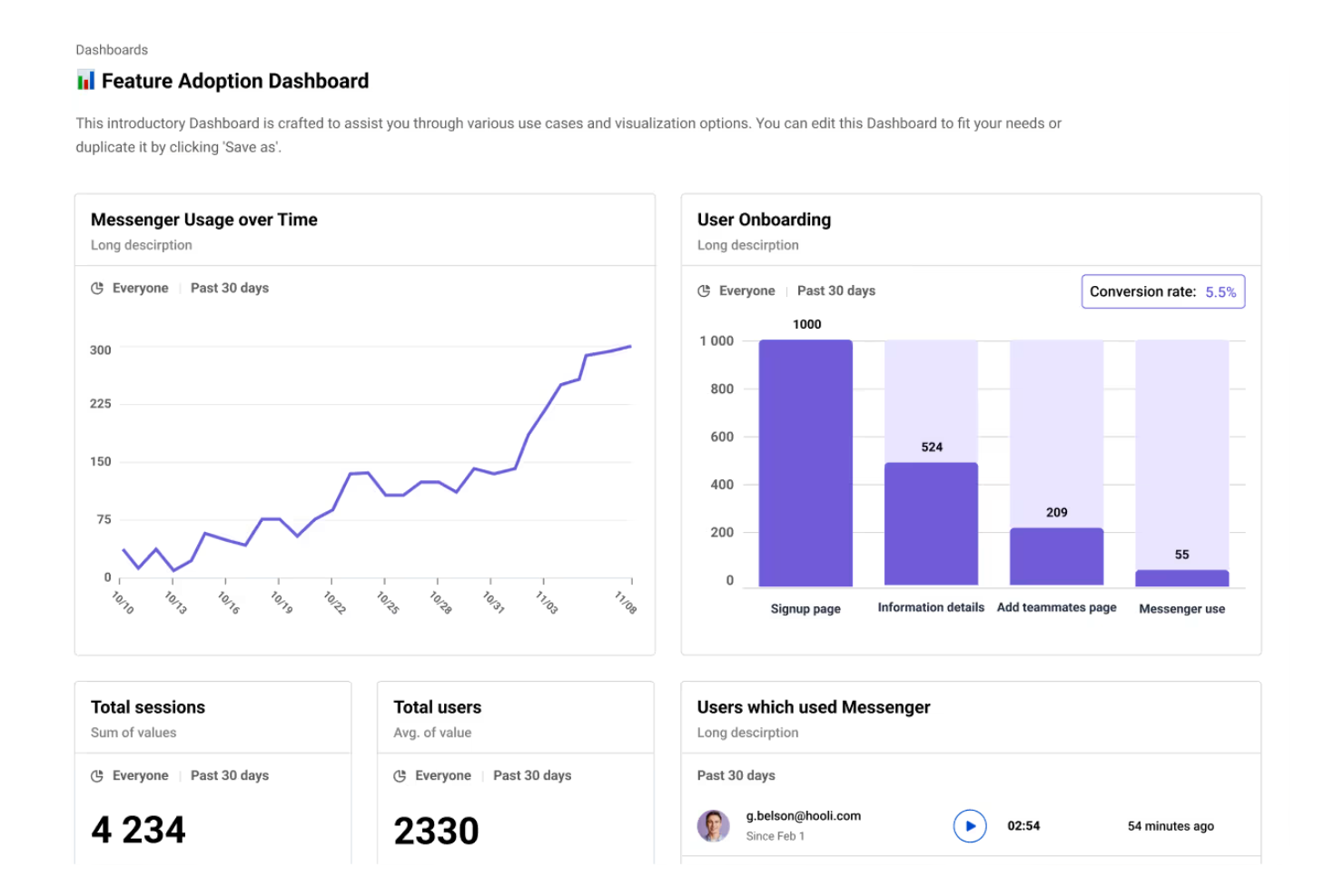The image size is (1344, 896).
Task: Click segment icon in Total users card
Action: coord(400,775)
